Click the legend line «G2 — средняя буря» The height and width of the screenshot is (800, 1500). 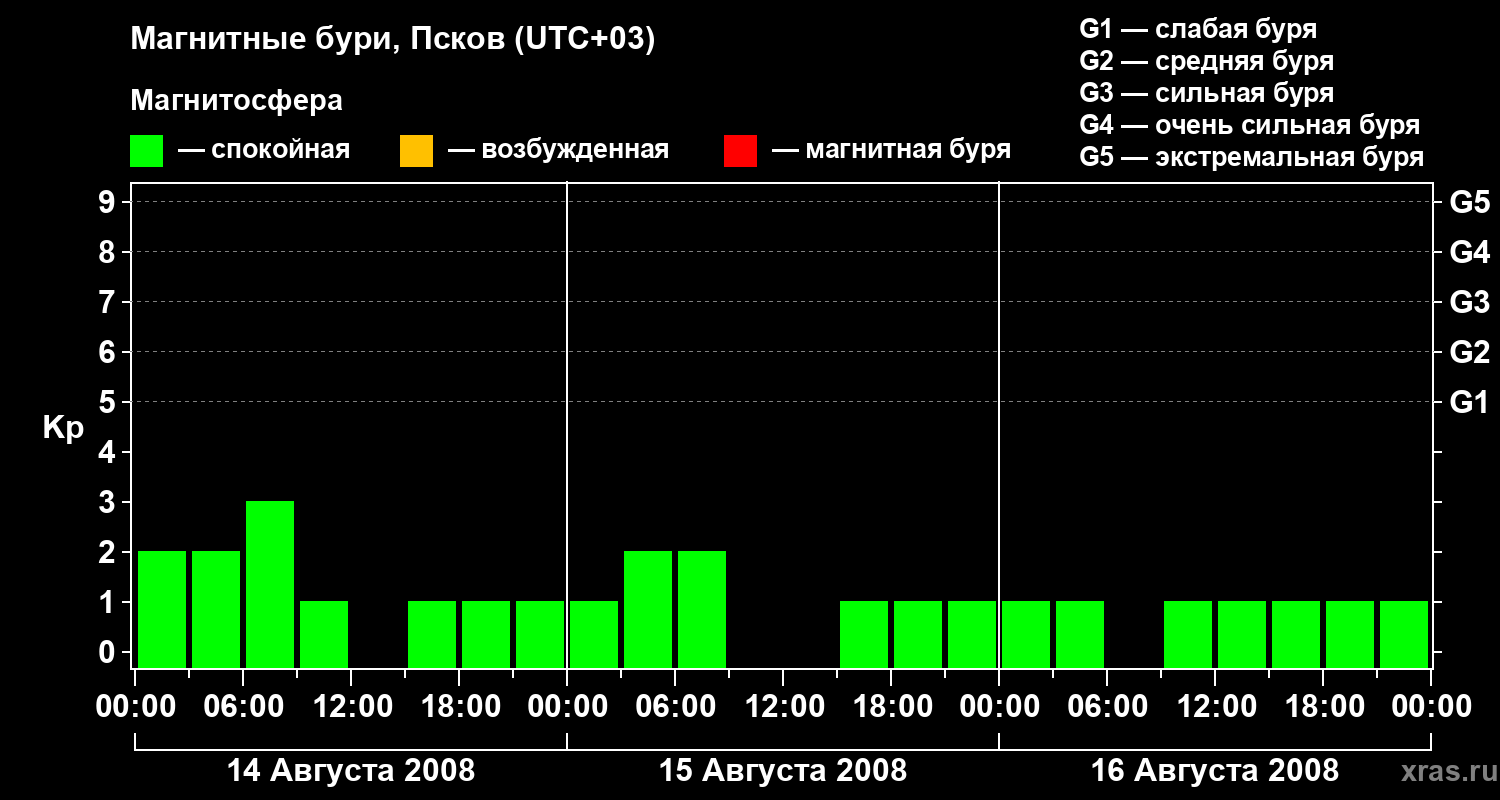[1207, 61]
